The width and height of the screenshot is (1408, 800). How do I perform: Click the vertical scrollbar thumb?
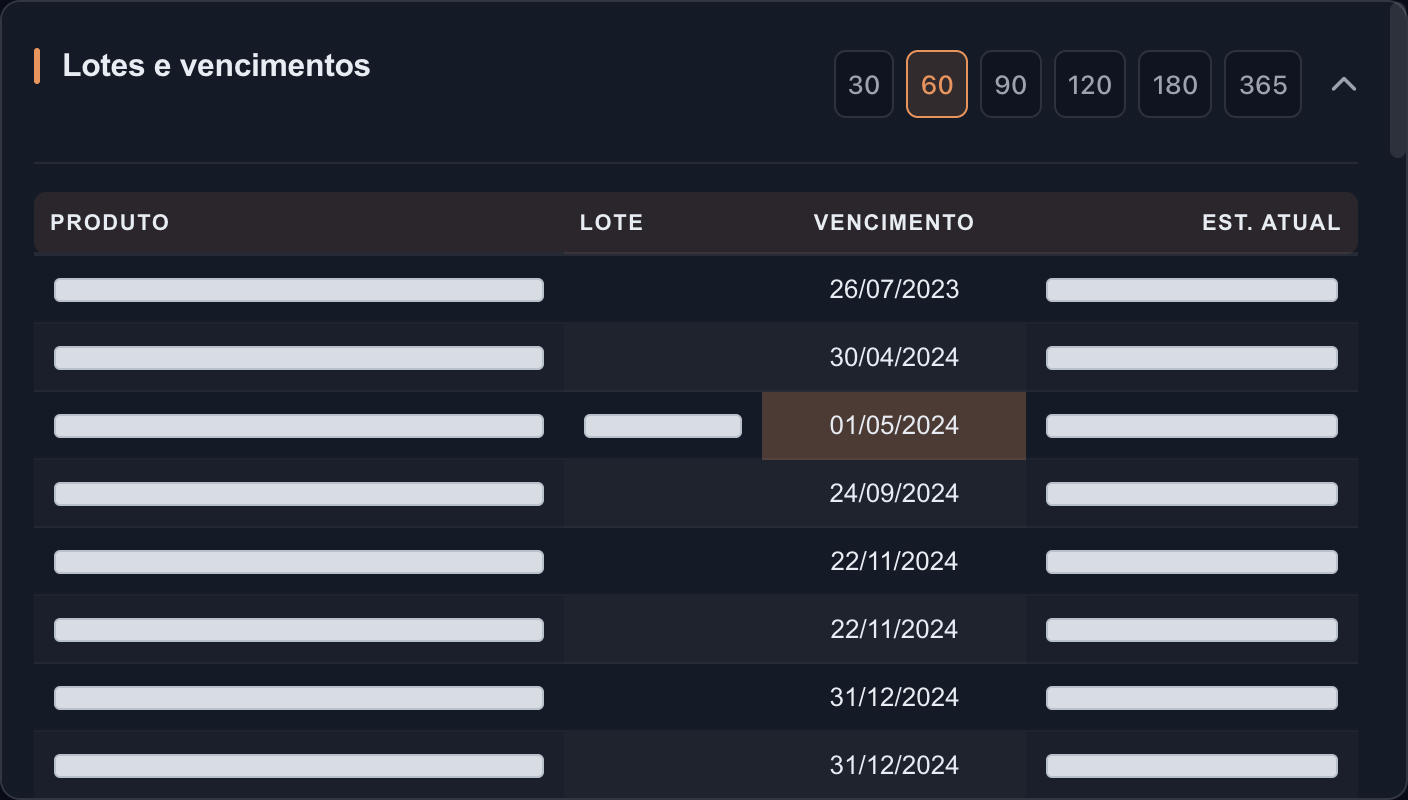pyautogui.click(x=1397, y=80)
